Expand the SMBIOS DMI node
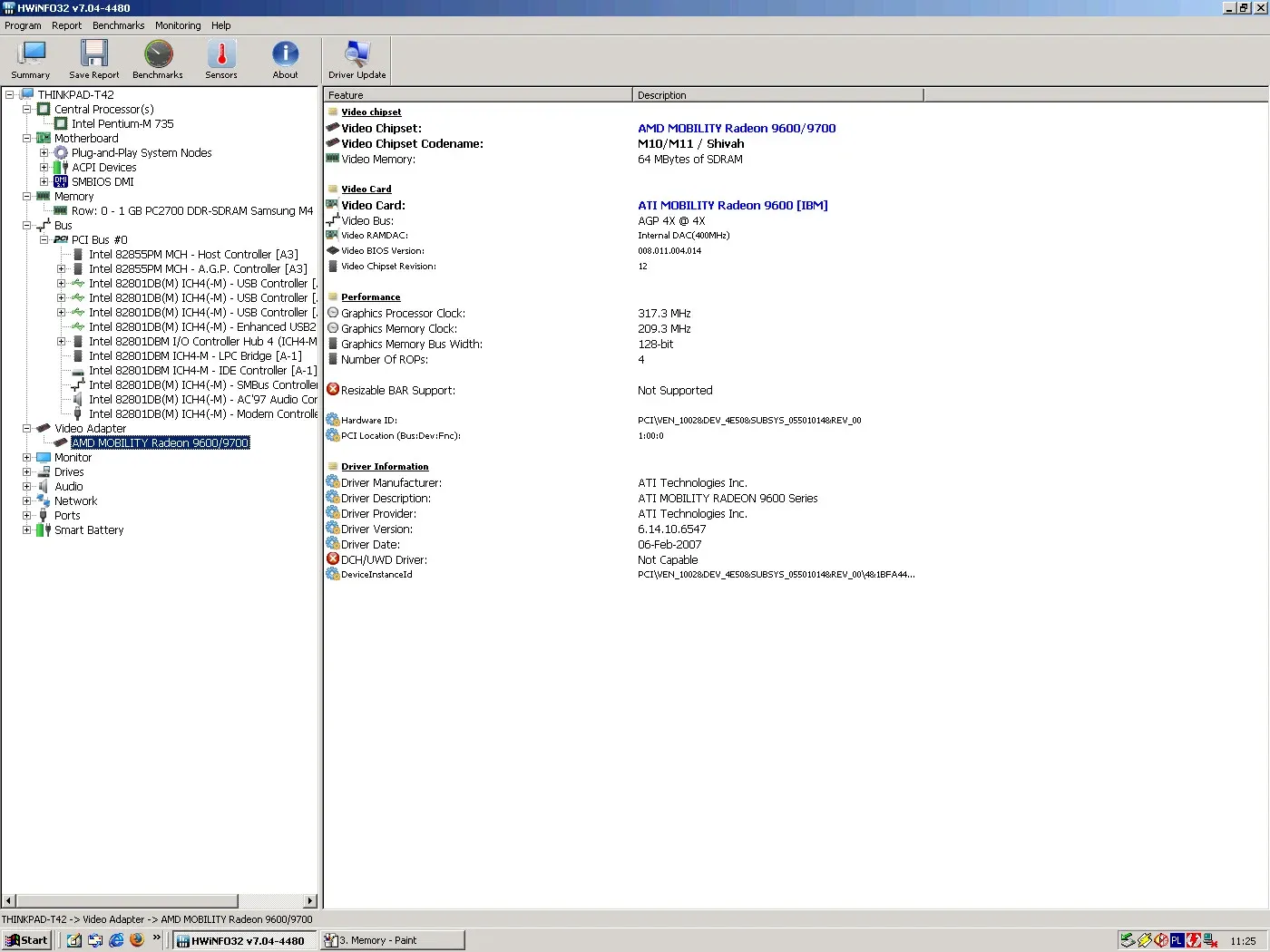Image resolution: width=1270 pixels, height=952 pixels. (x=44, y=181)
